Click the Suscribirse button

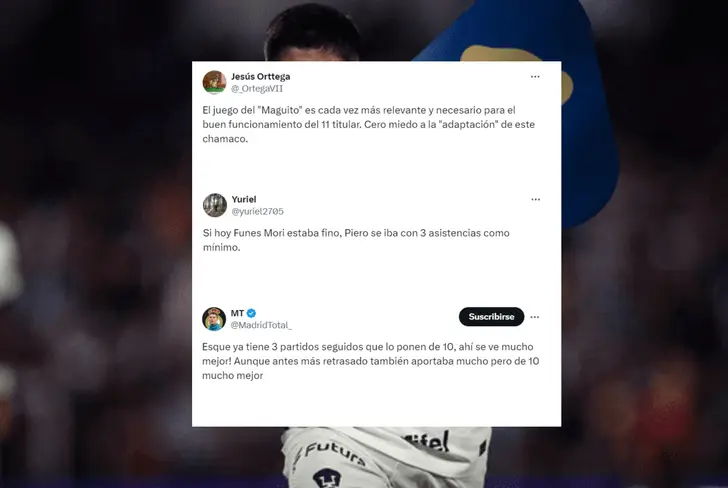coord(491,317)
